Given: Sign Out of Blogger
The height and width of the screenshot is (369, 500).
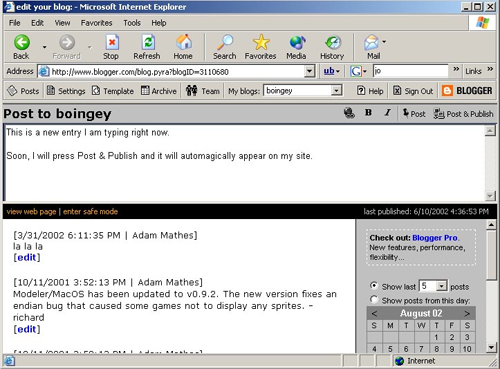Looking at the screenshot, I should coord(413,91).
